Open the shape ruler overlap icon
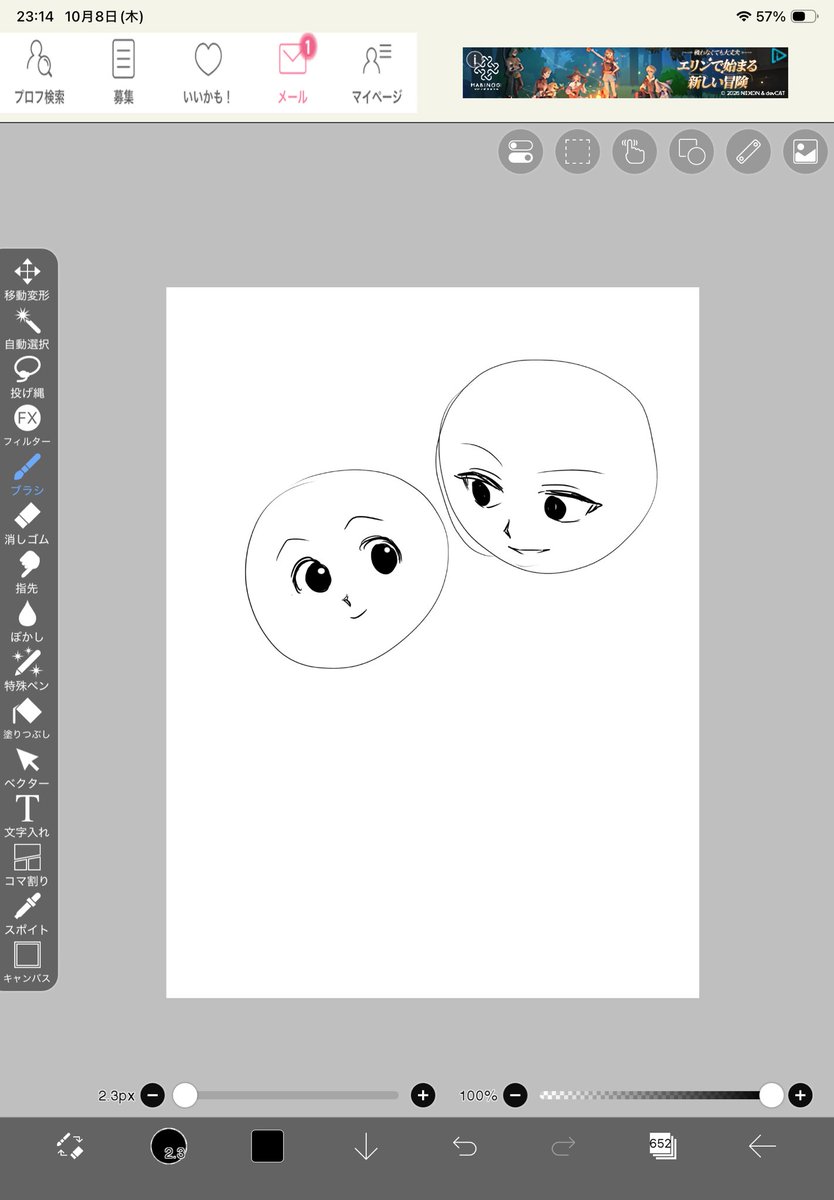 [x=691, y=152]
